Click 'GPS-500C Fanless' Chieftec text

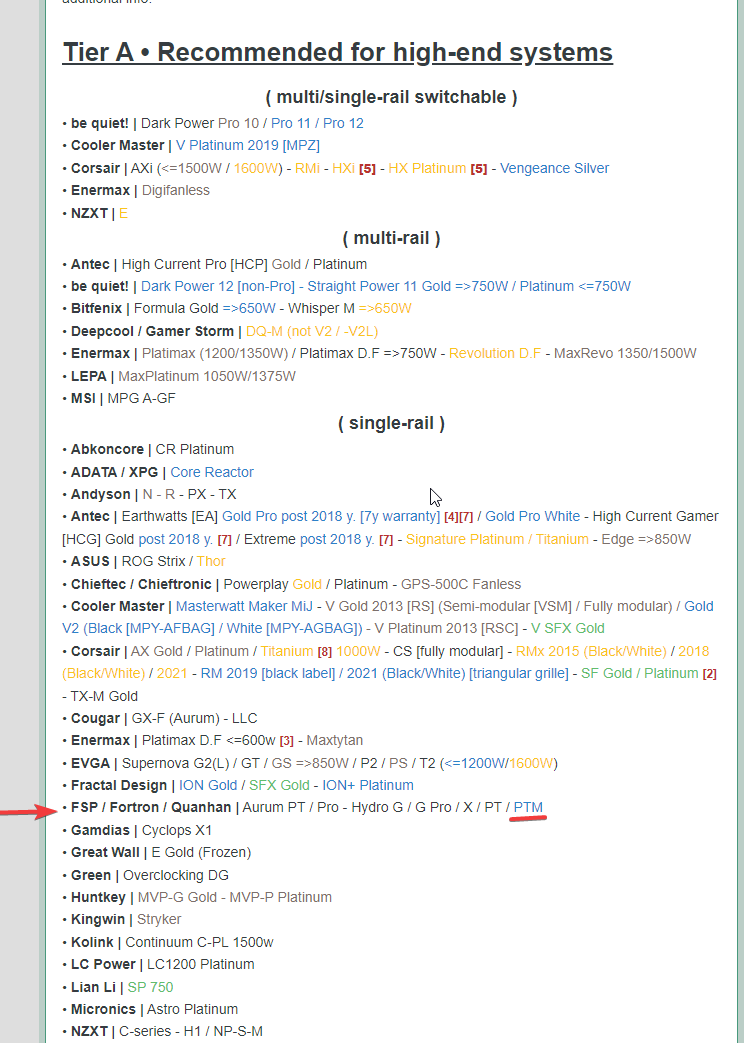(461, 585)
